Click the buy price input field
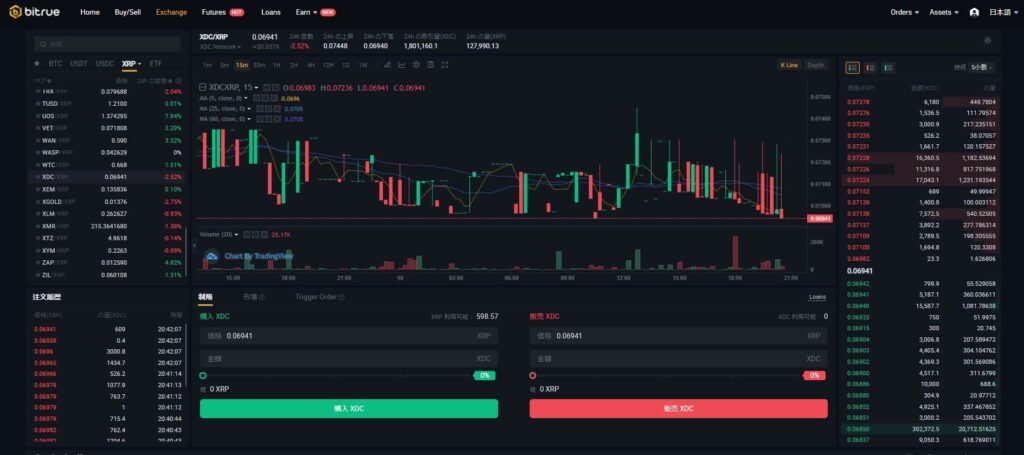Viewport: 1024px width, 455px height. [x=349, y=336]
